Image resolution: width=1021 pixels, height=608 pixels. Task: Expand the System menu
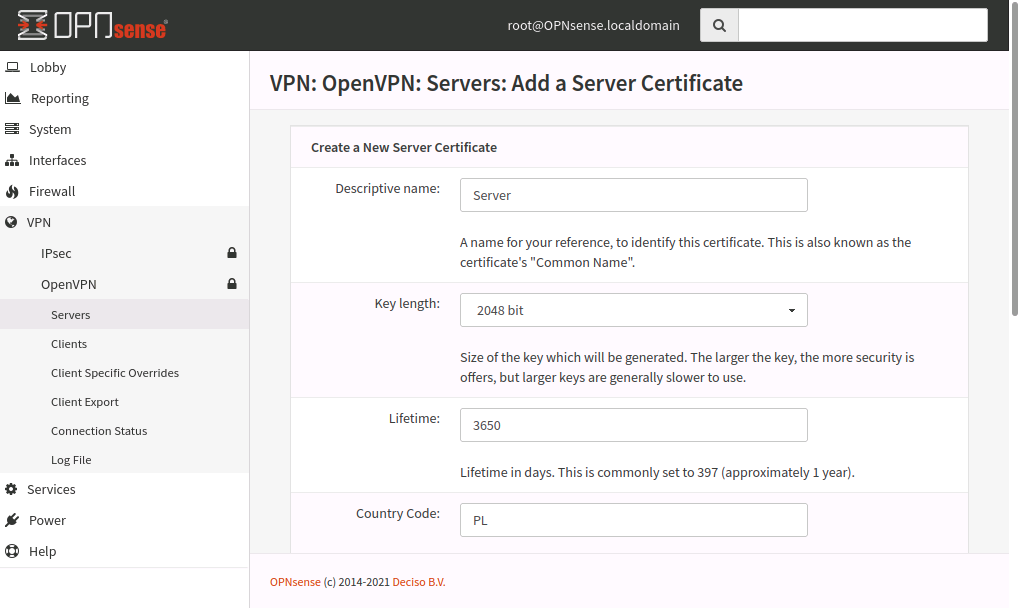click(50, 129)
